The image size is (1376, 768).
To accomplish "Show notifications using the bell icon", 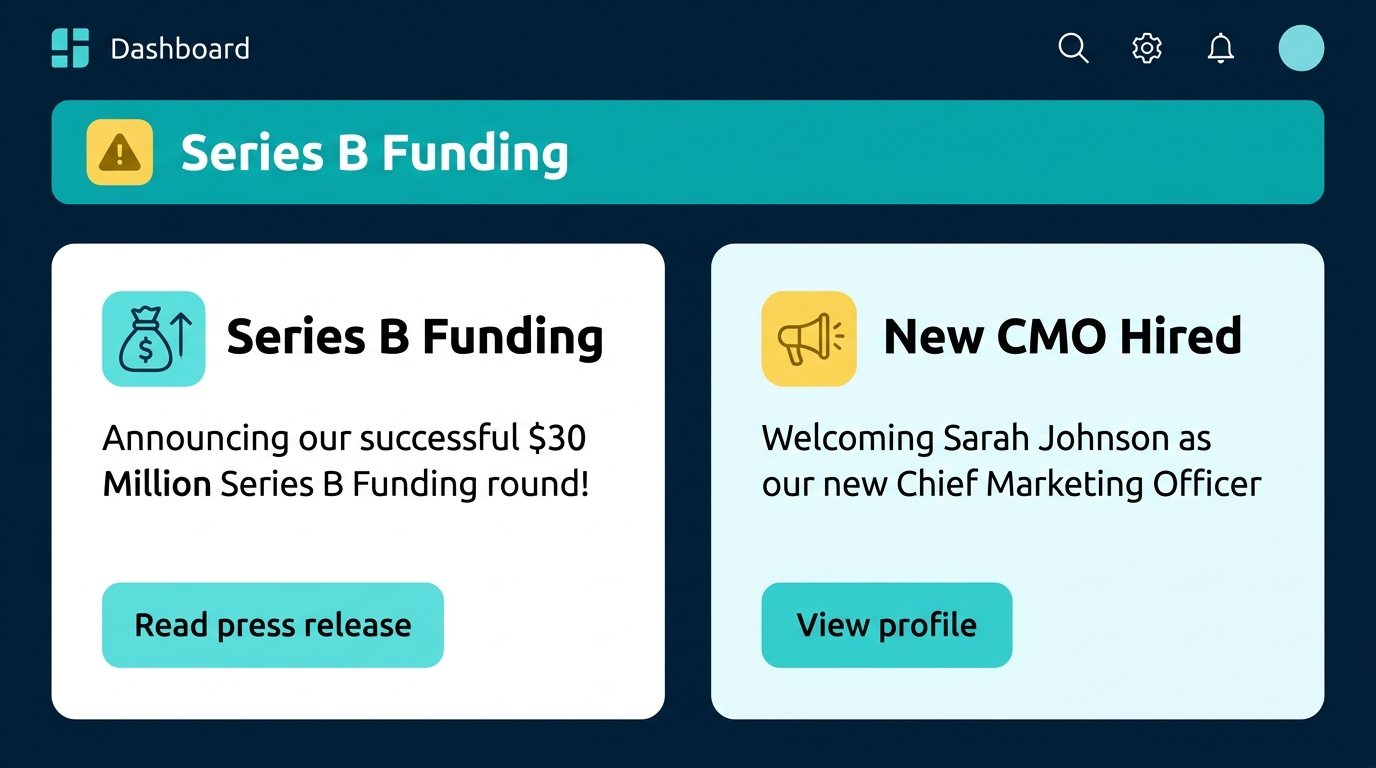I will pos(1220,48).
